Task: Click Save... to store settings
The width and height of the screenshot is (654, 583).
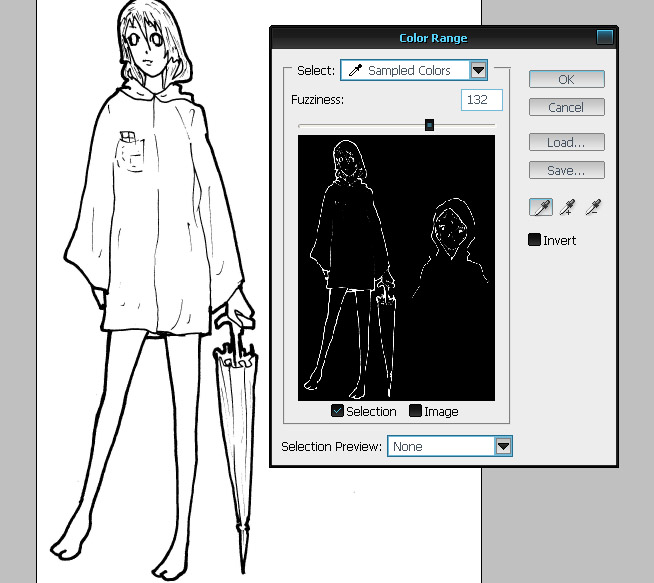Action: [x=566, y=170]
